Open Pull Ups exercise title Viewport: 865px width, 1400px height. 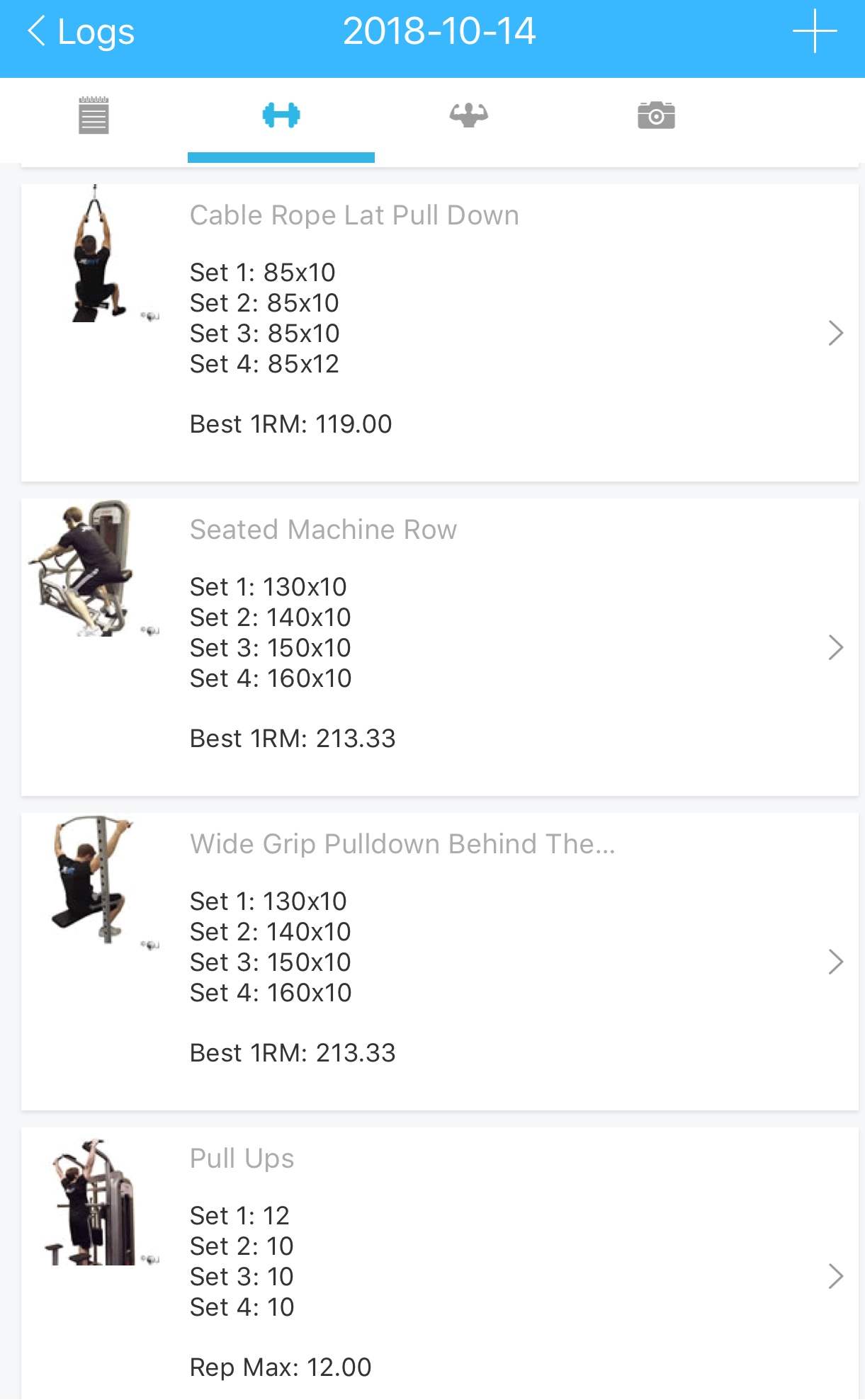click(242, 1159)
